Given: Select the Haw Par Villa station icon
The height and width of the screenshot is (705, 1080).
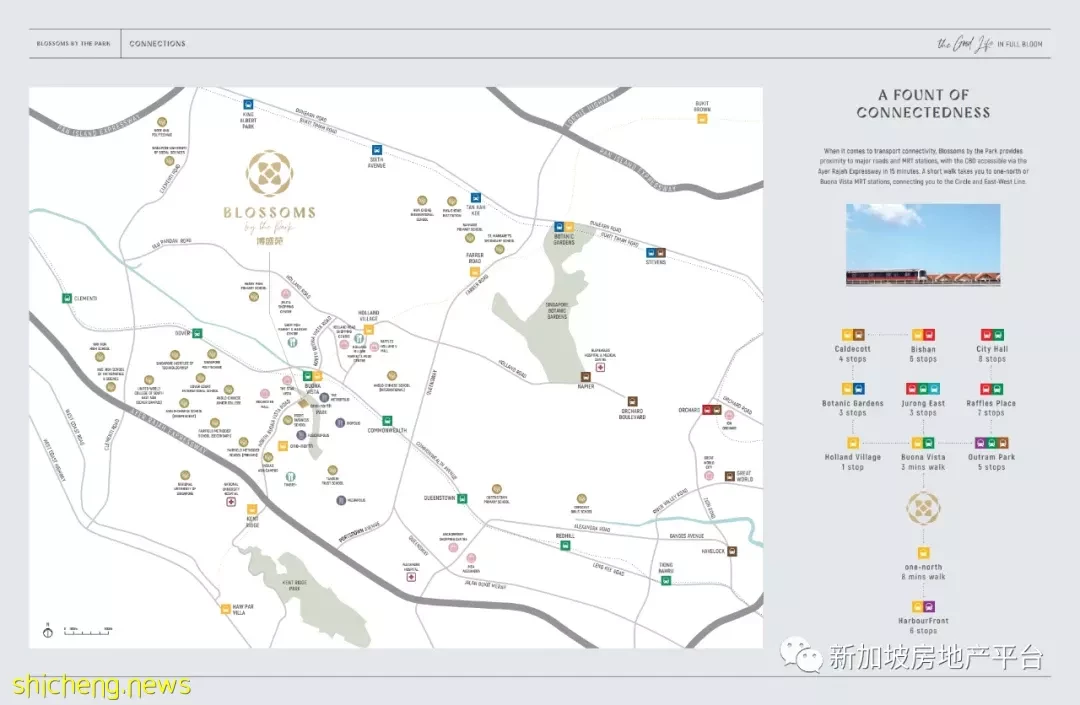Looking at the screenshot, I should click(x=225, y=609).
